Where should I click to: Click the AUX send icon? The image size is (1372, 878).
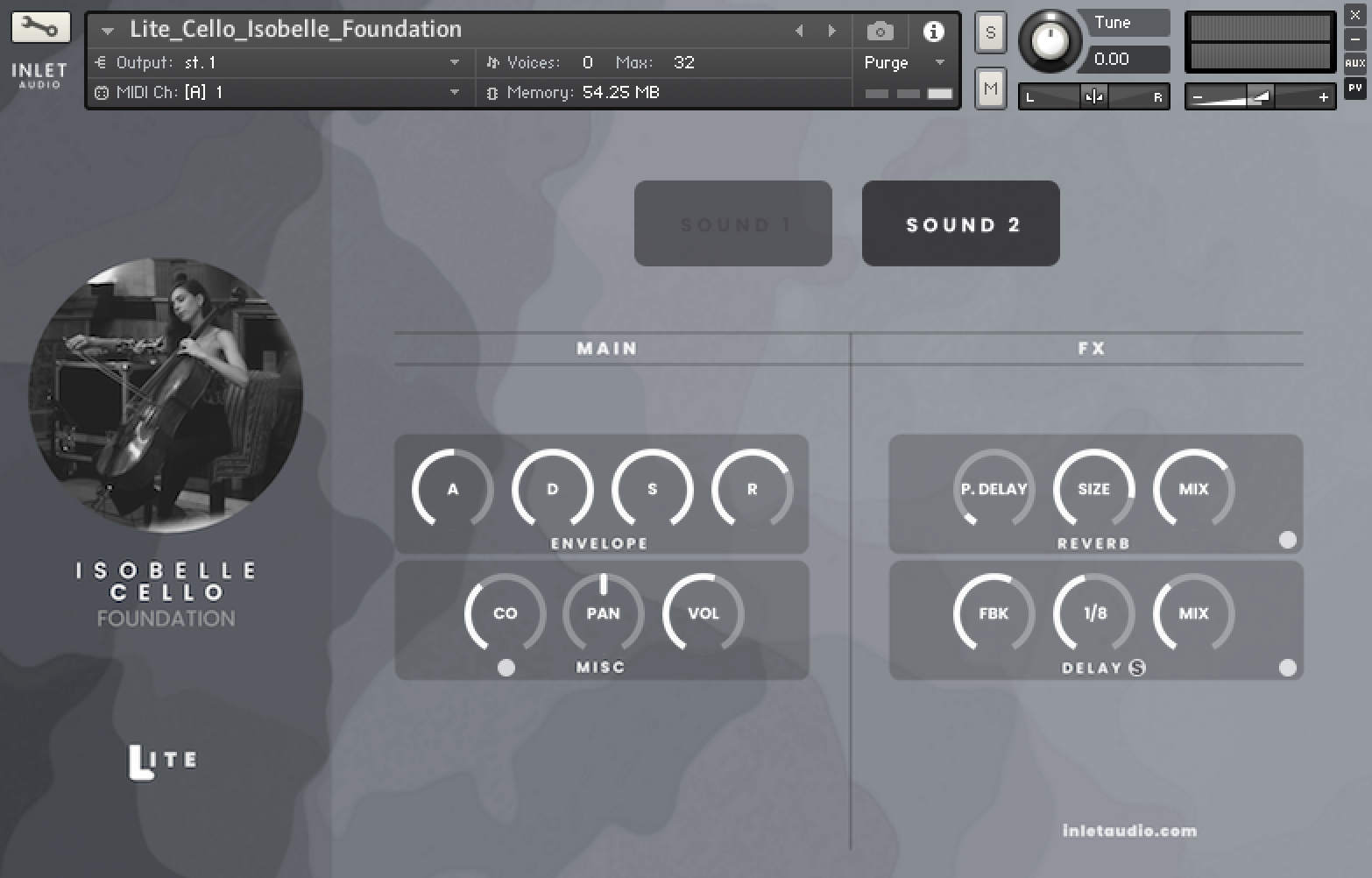click(1355, 62)
